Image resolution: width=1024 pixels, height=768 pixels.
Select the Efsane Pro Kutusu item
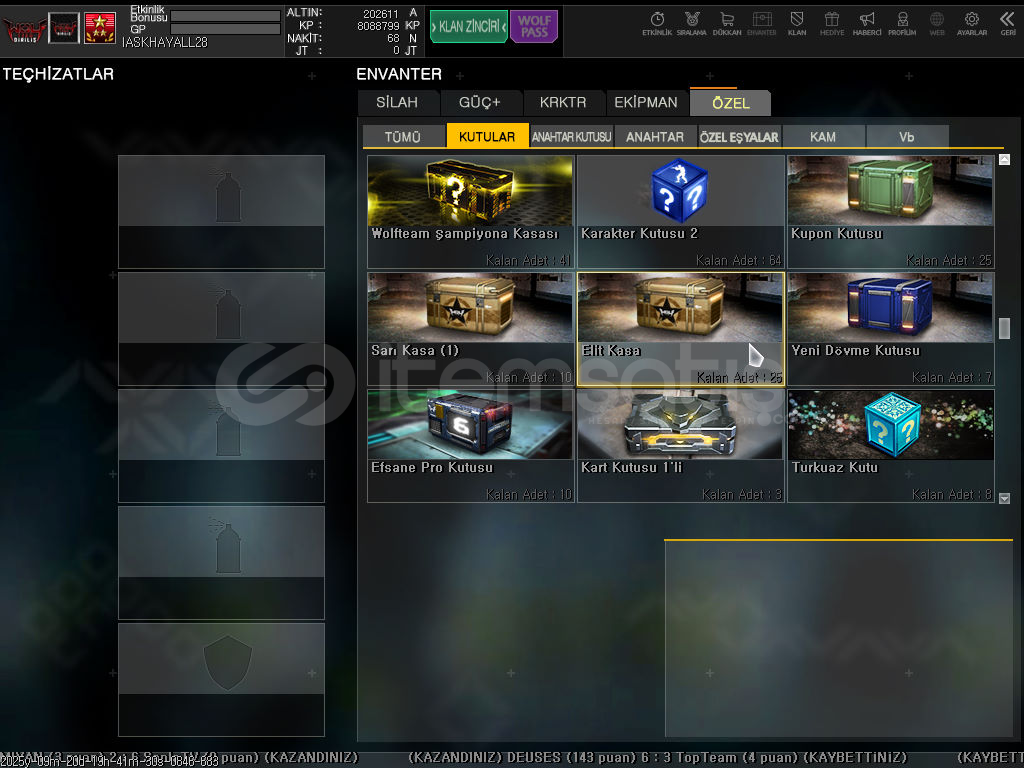tap(470, 446)
